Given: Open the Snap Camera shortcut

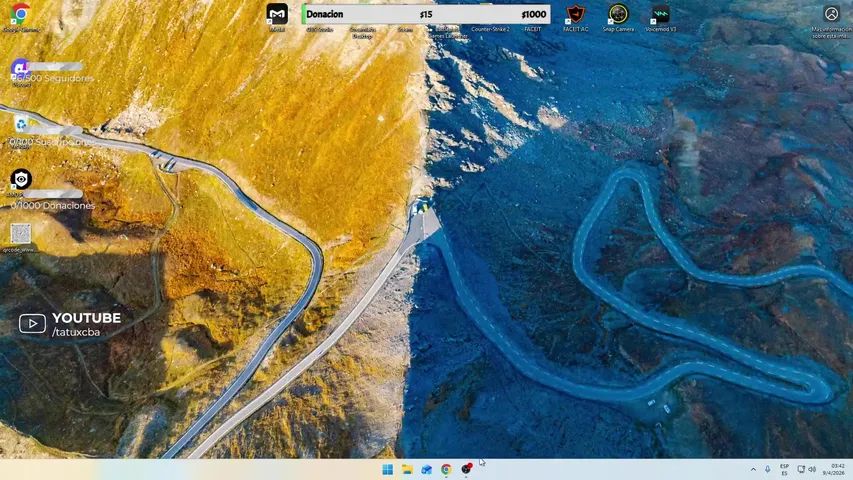Looking at the screenshot, I should click(x=618, y=17).
